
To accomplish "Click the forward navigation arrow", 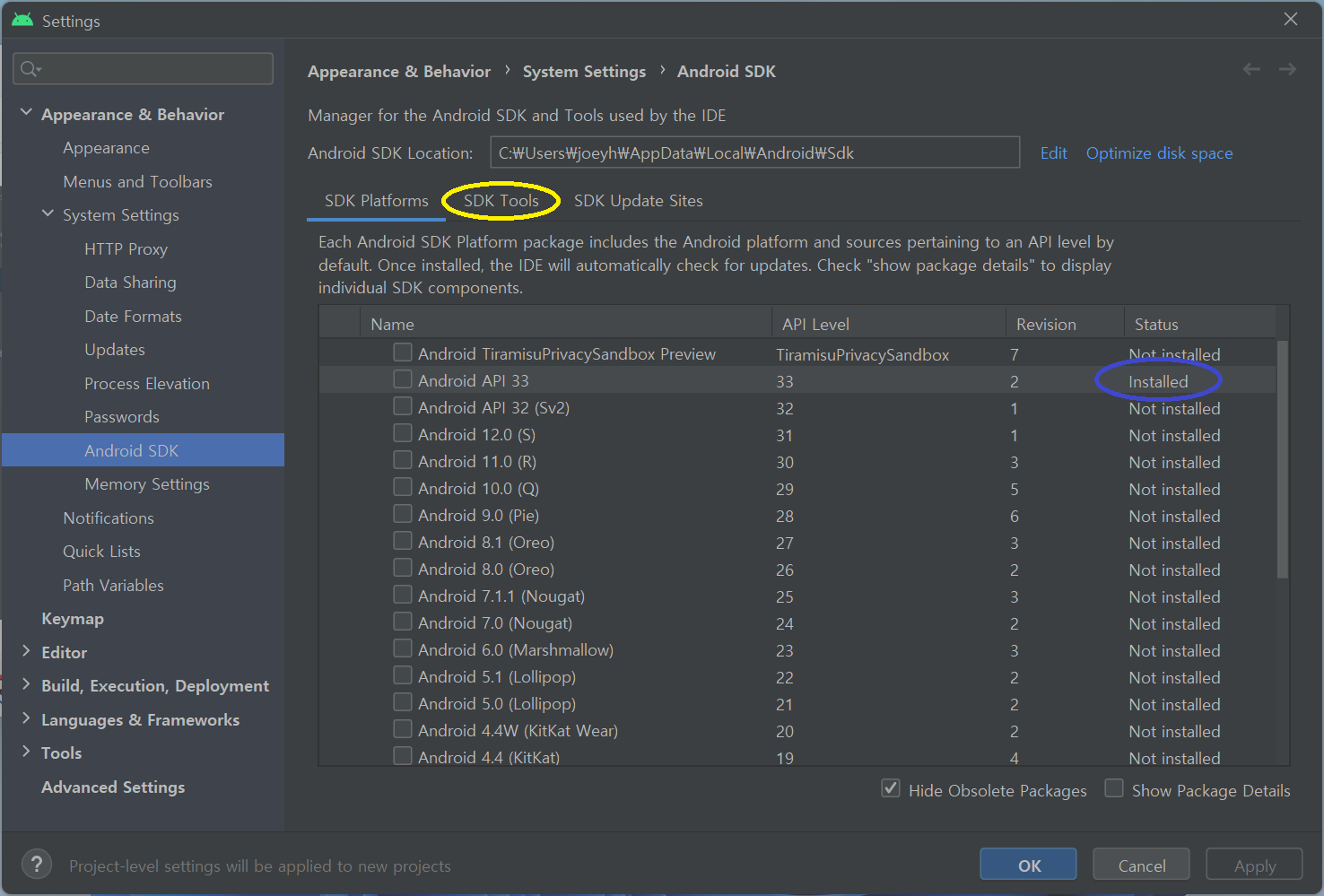I will click(1287, 69).
